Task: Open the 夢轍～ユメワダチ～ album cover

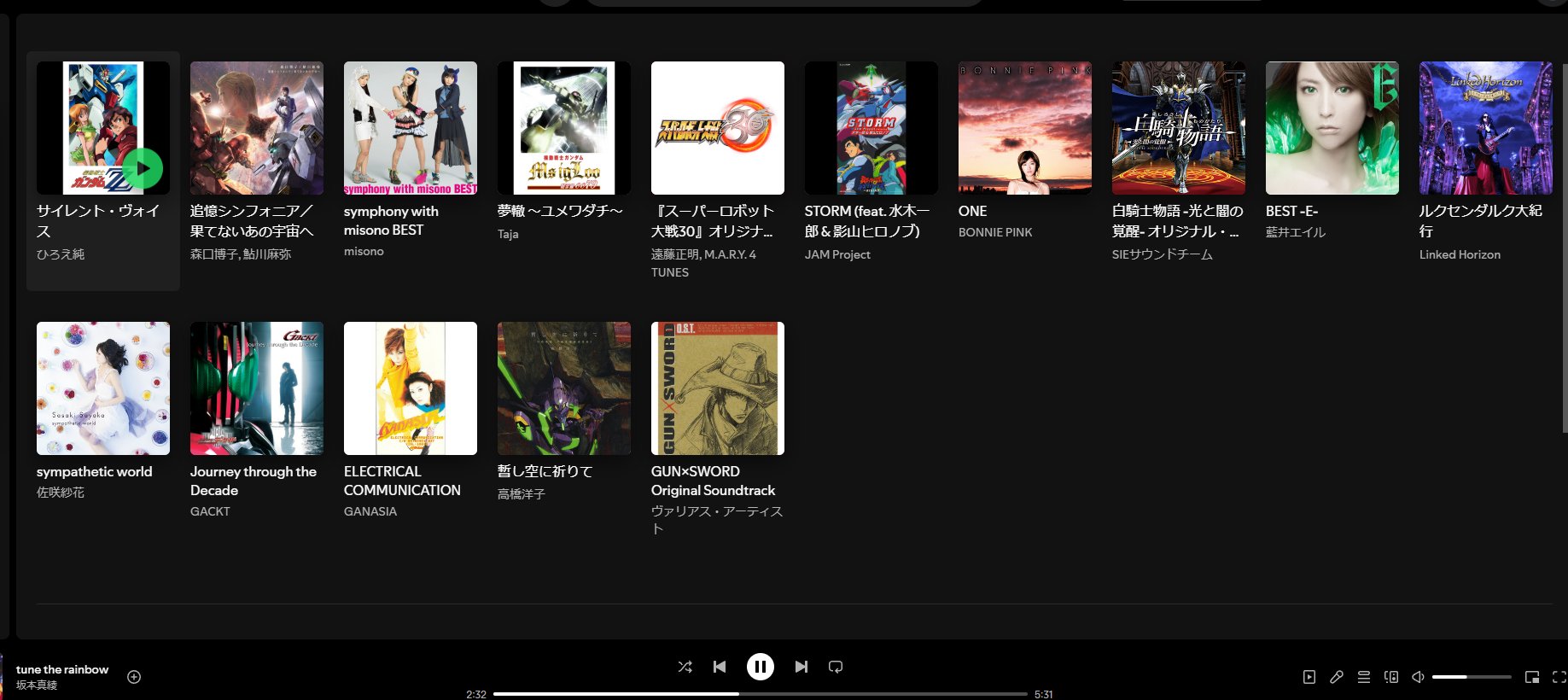Action: click(564, 128)
